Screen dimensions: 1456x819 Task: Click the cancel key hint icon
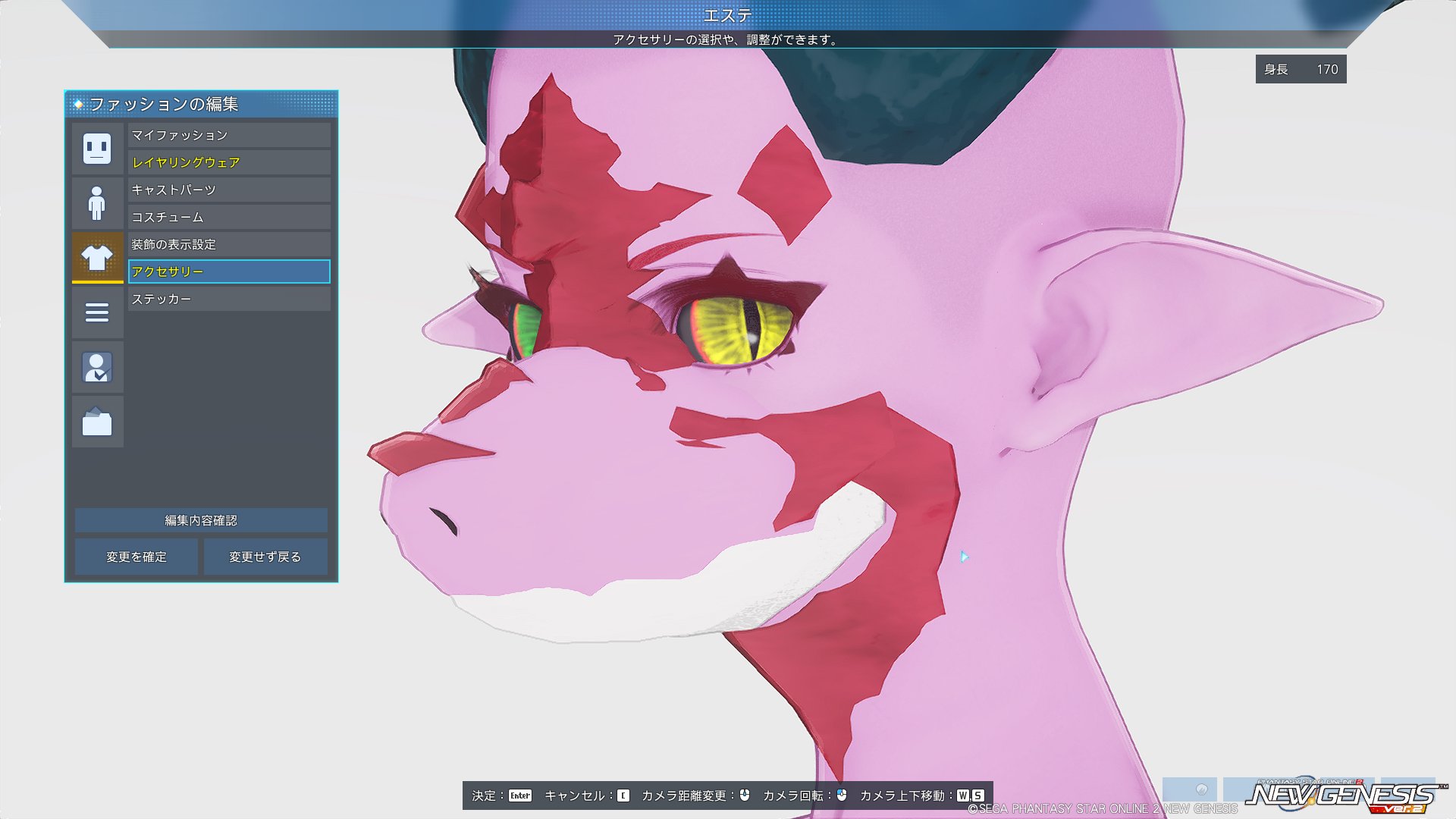[x=623, y=795]
